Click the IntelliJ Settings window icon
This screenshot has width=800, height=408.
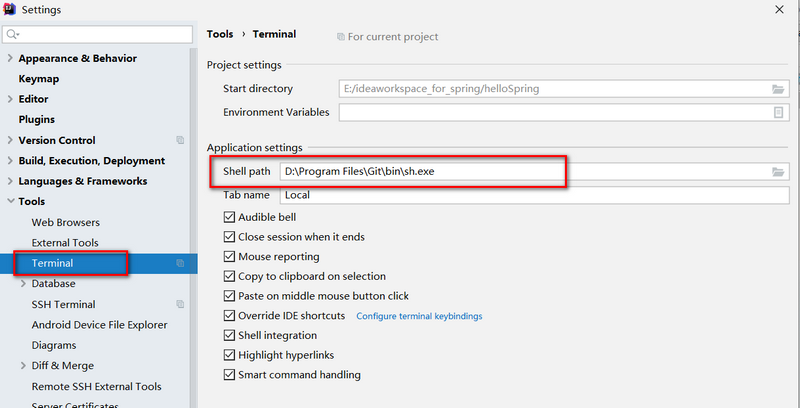pos(10,10)
